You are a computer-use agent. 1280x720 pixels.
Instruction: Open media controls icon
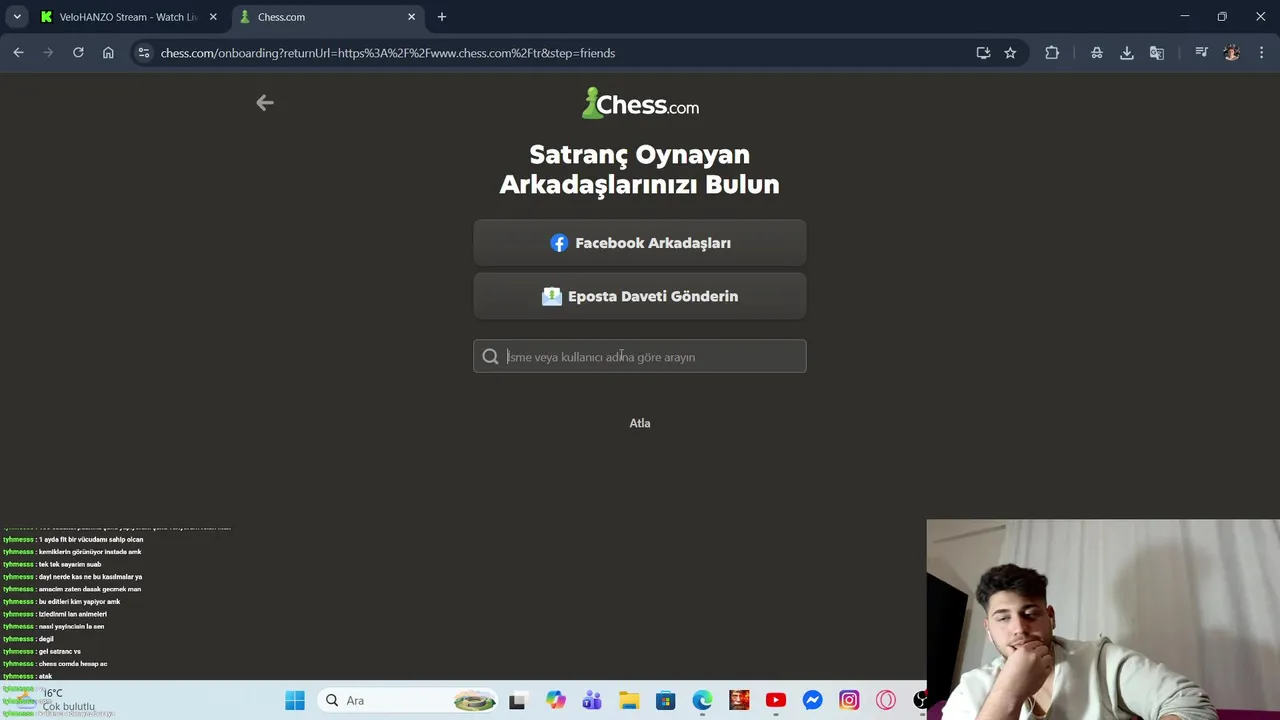click(x=1202, y=53)
